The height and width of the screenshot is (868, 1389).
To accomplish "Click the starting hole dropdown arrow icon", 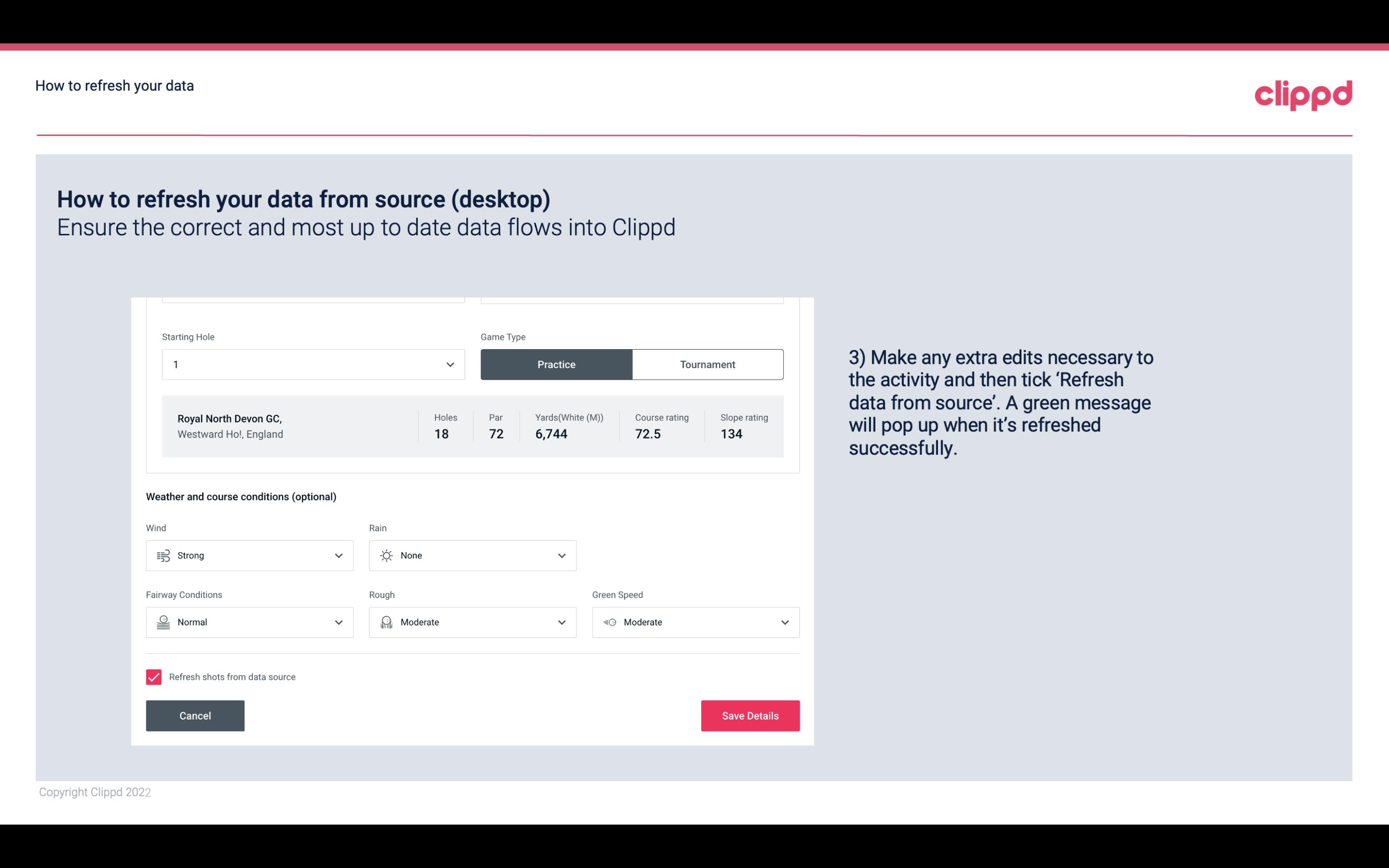I will click(449, 363).
